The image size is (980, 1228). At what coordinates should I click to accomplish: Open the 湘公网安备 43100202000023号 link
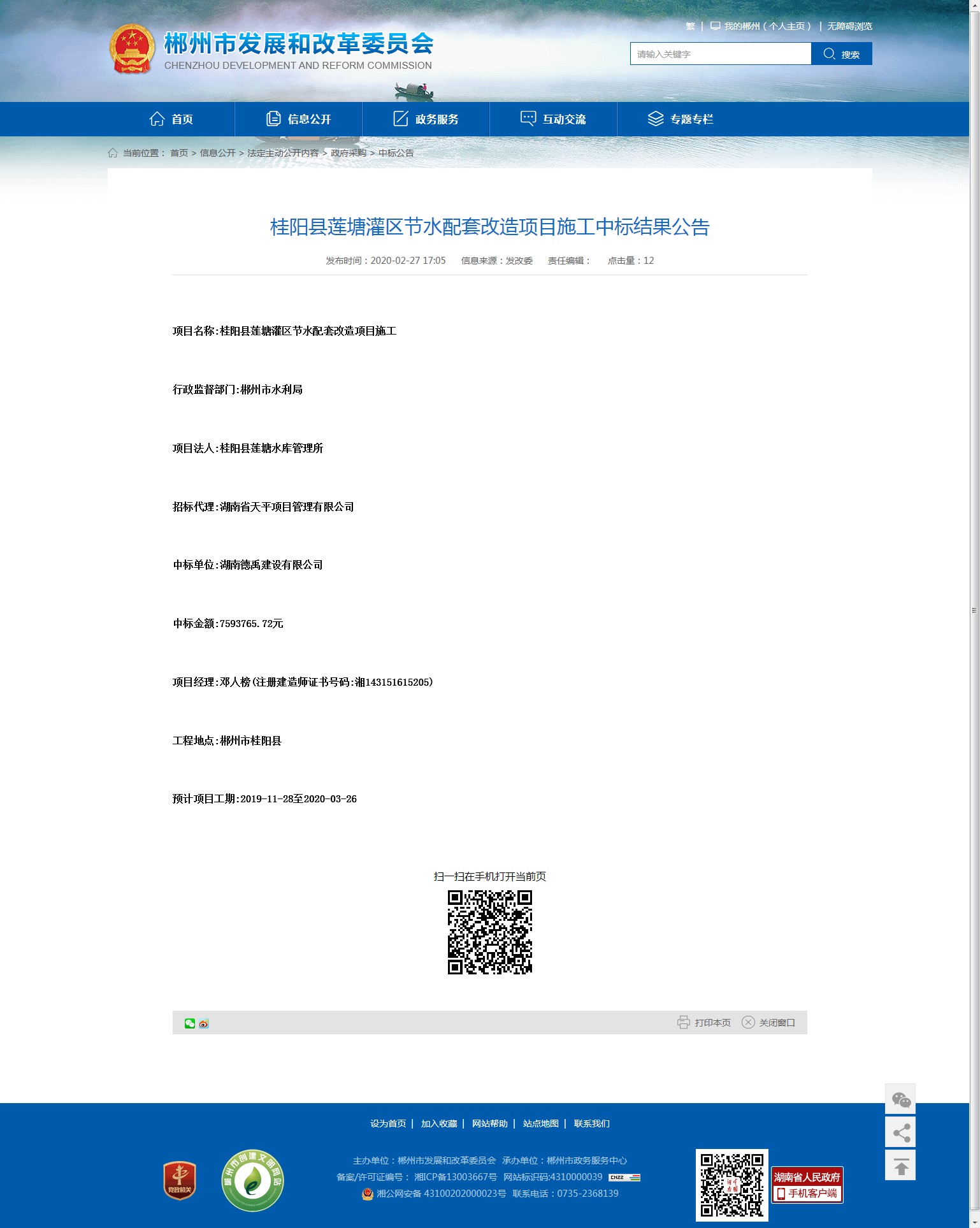[442, 1194]
